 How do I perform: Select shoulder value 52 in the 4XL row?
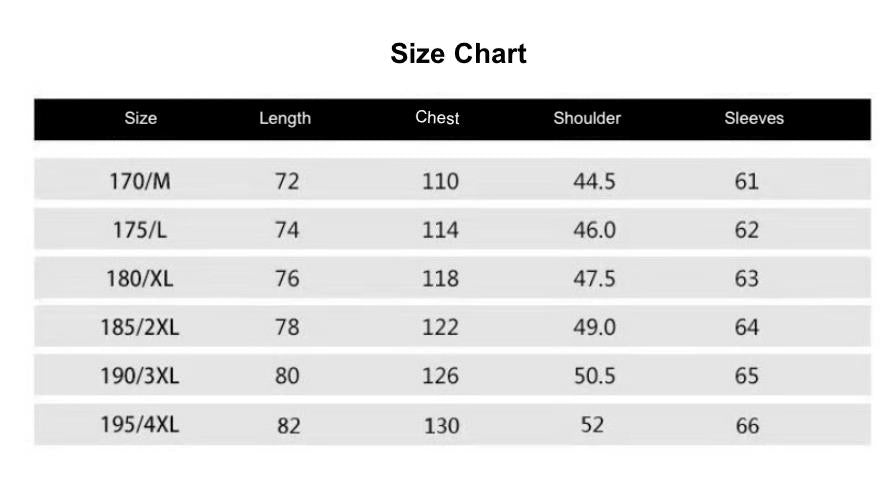click(x=592, y=424)
